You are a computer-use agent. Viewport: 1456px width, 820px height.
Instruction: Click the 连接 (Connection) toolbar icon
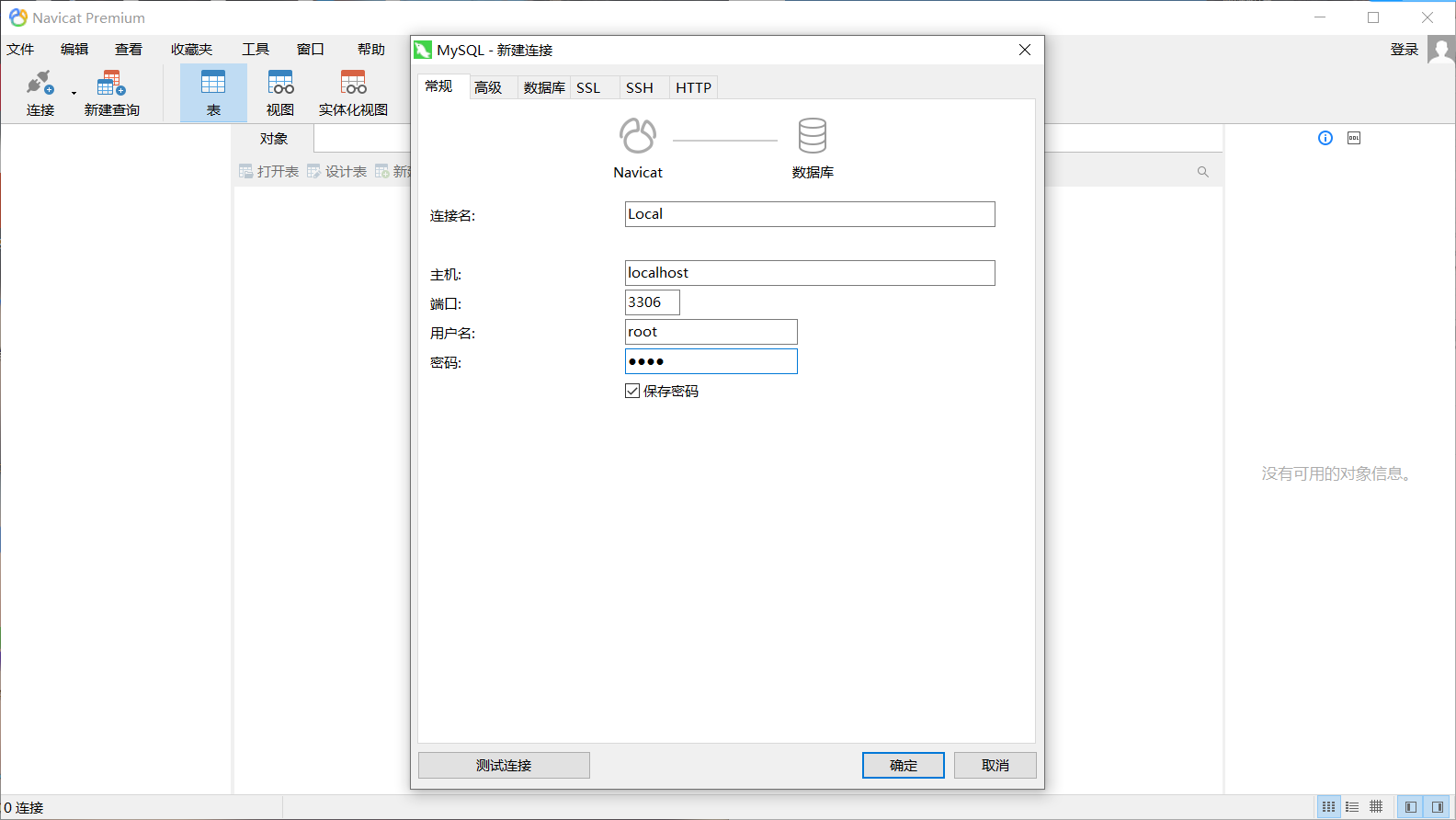pyautogui.click(x=40, y=93)
